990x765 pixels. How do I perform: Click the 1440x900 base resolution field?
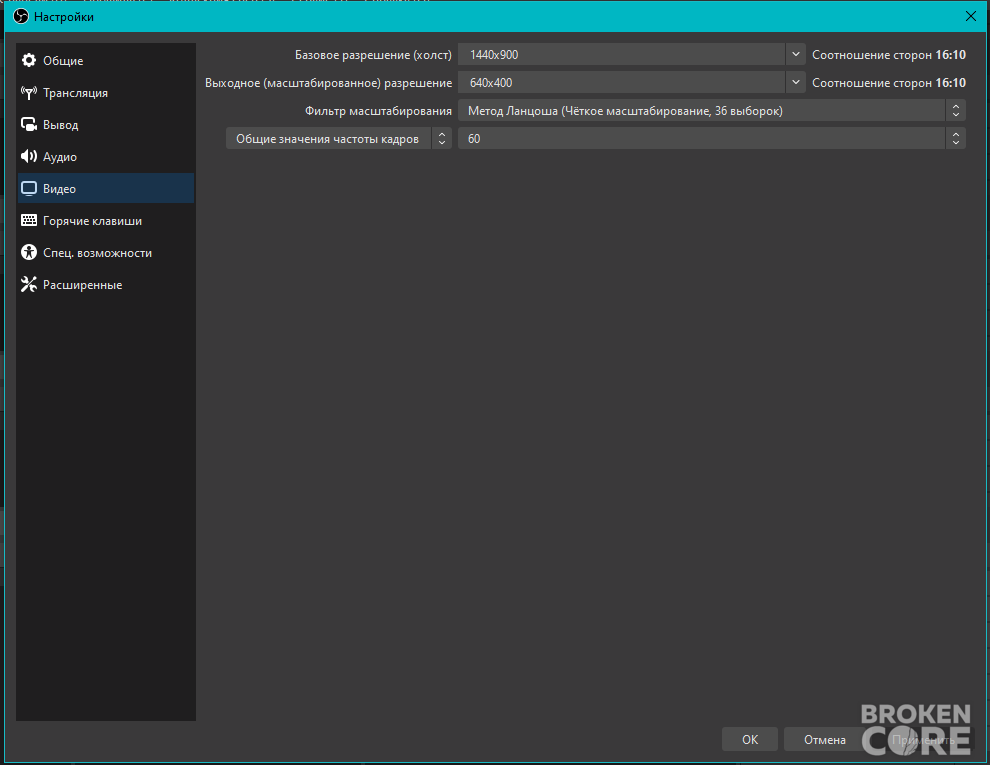pos(622,54)
